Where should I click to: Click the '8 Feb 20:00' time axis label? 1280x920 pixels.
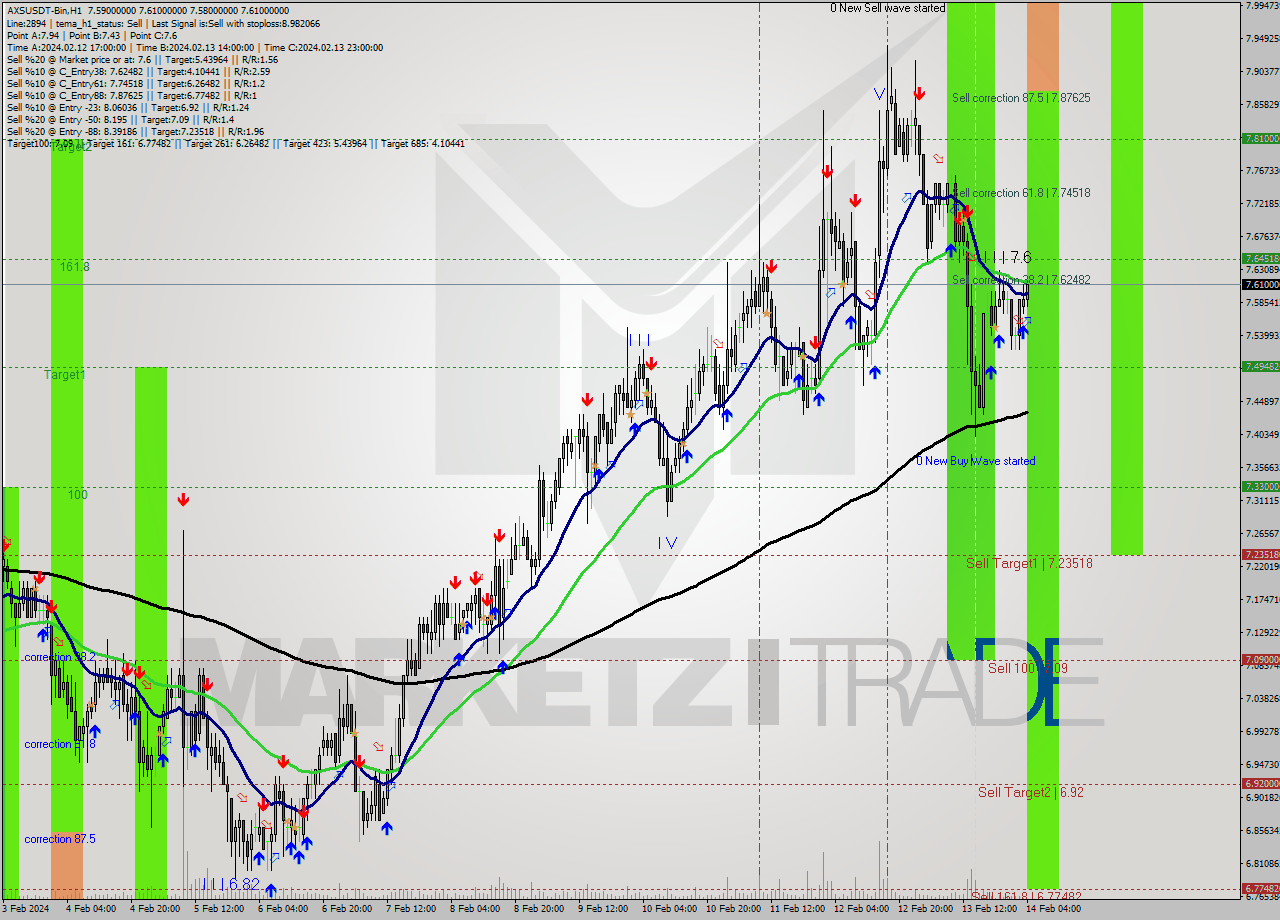click(539, 909)
